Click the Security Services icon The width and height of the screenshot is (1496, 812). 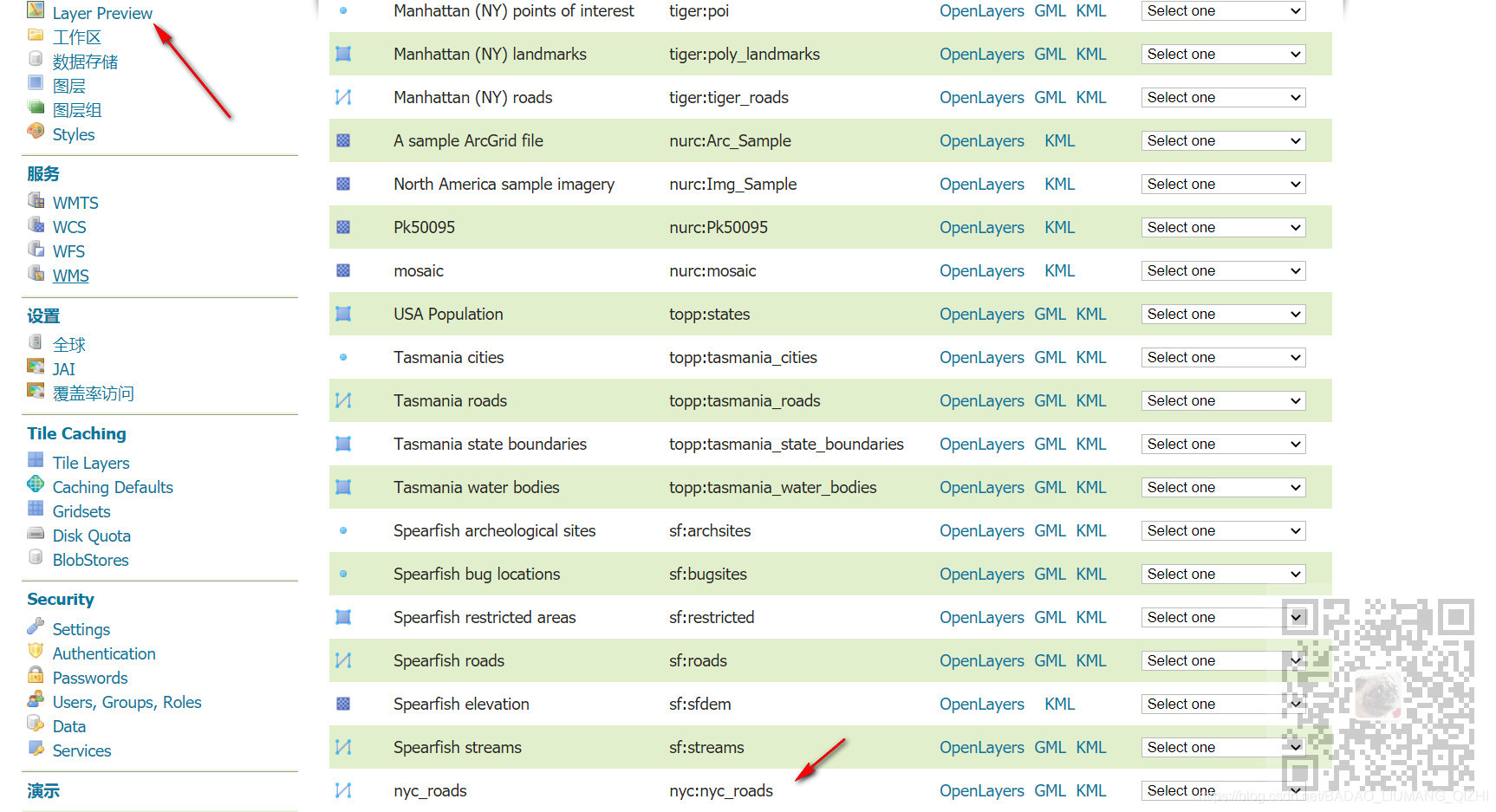pos(36,748)
